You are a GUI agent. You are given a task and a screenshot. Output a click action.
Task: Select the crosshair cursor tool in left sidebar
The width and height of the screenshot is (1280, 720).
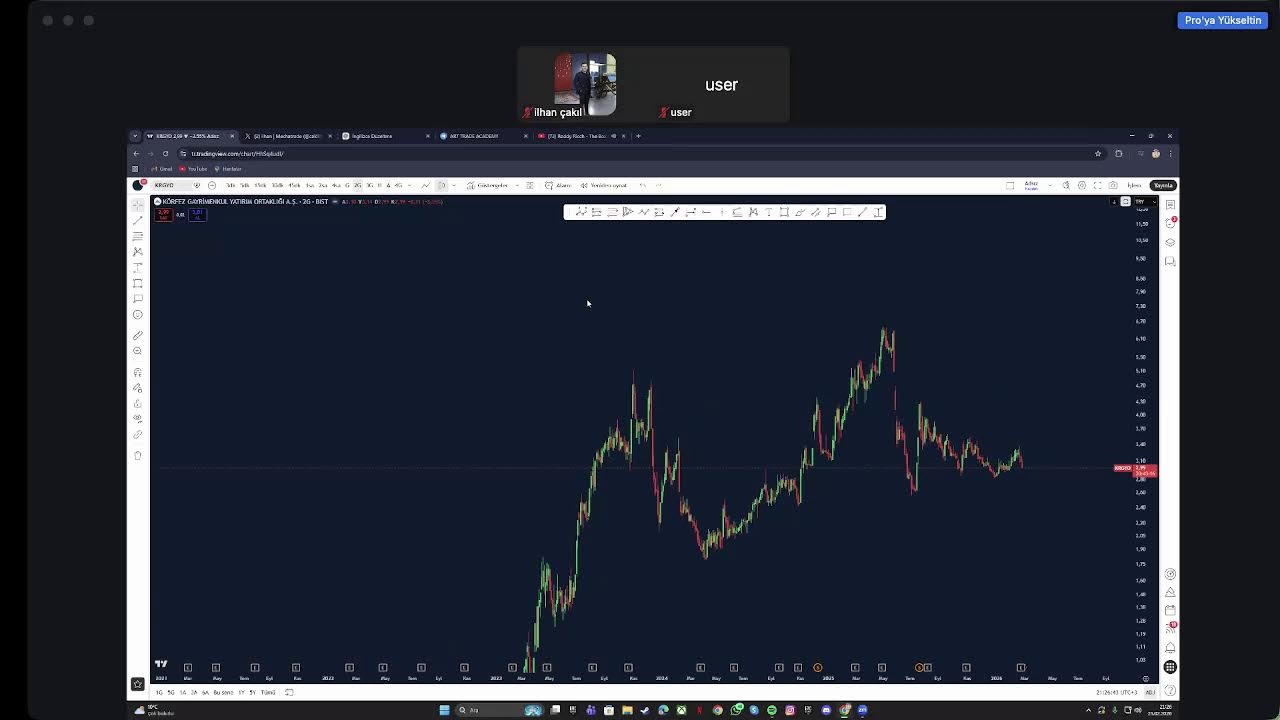tap(138, 204)
